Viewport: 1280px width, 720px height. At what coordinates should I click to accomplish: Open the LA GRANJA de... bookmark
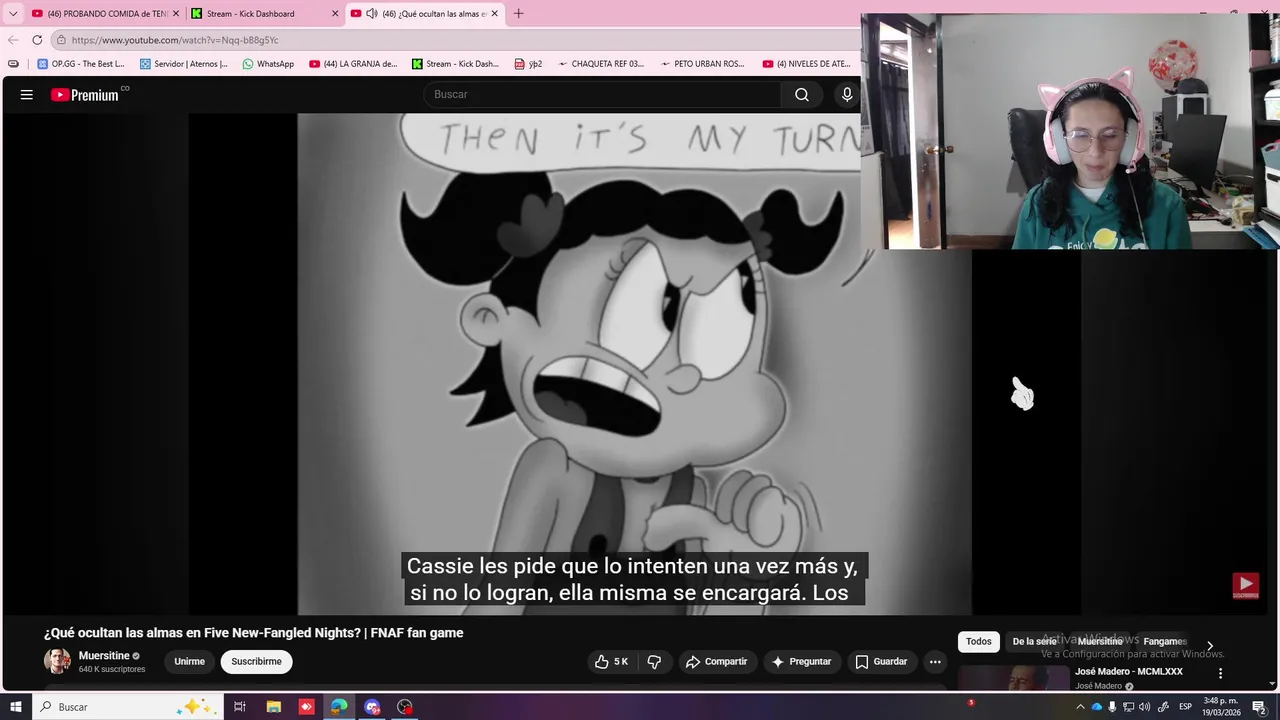[353, 64]
